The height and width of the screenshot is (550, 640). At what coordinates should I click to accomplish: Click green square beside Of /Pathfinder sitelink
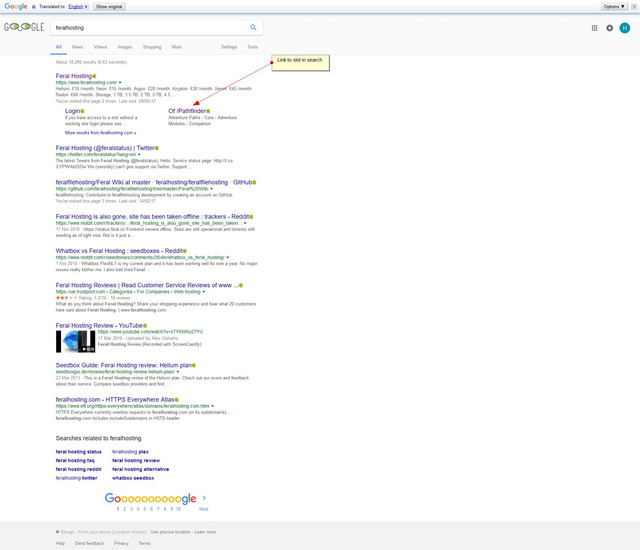tap(208, 111)
